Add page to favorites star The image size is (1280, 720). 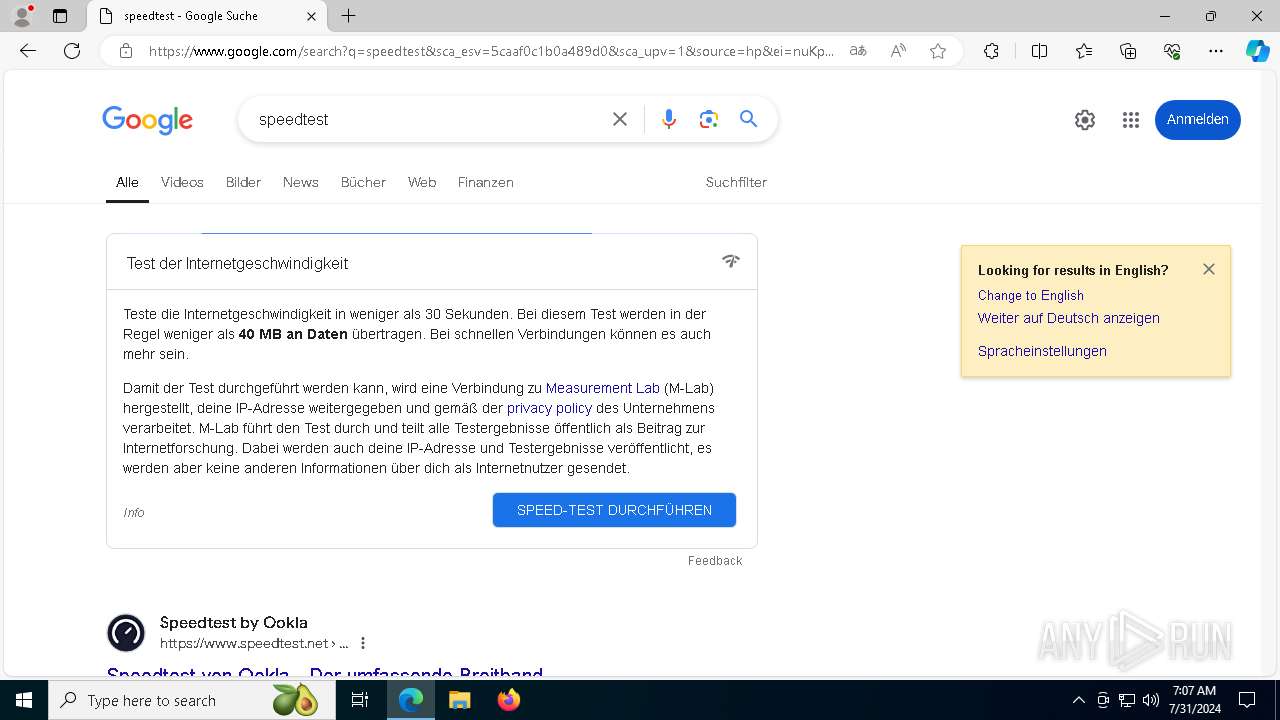(x=938, y=51)
